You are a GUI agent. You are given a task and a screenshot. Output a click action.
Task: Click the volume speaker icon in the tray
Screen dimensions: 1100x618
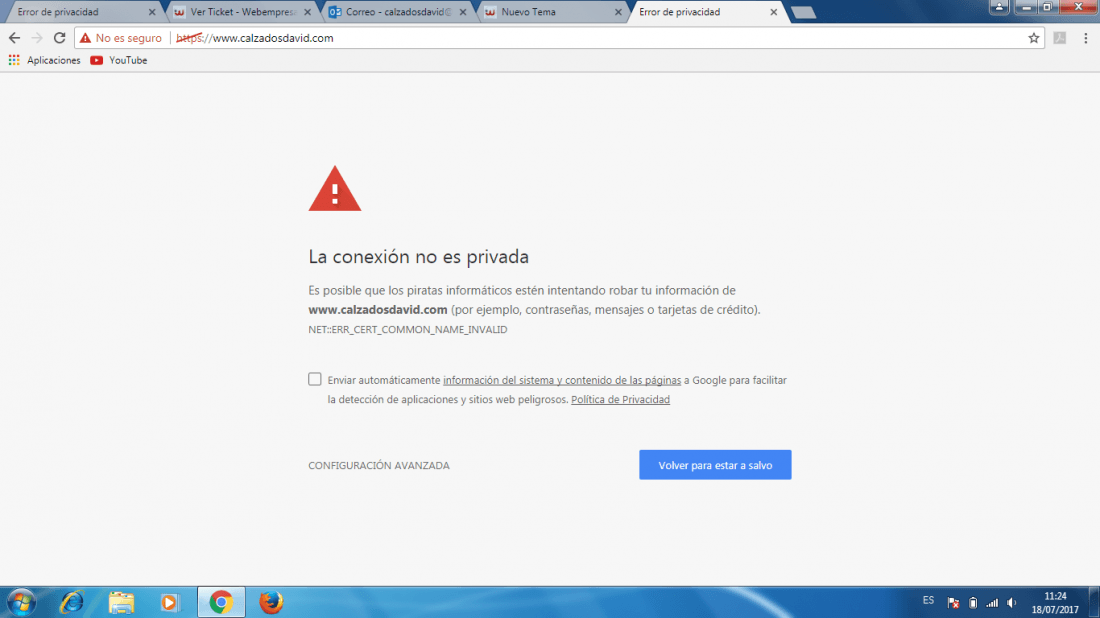(1012, 603)
